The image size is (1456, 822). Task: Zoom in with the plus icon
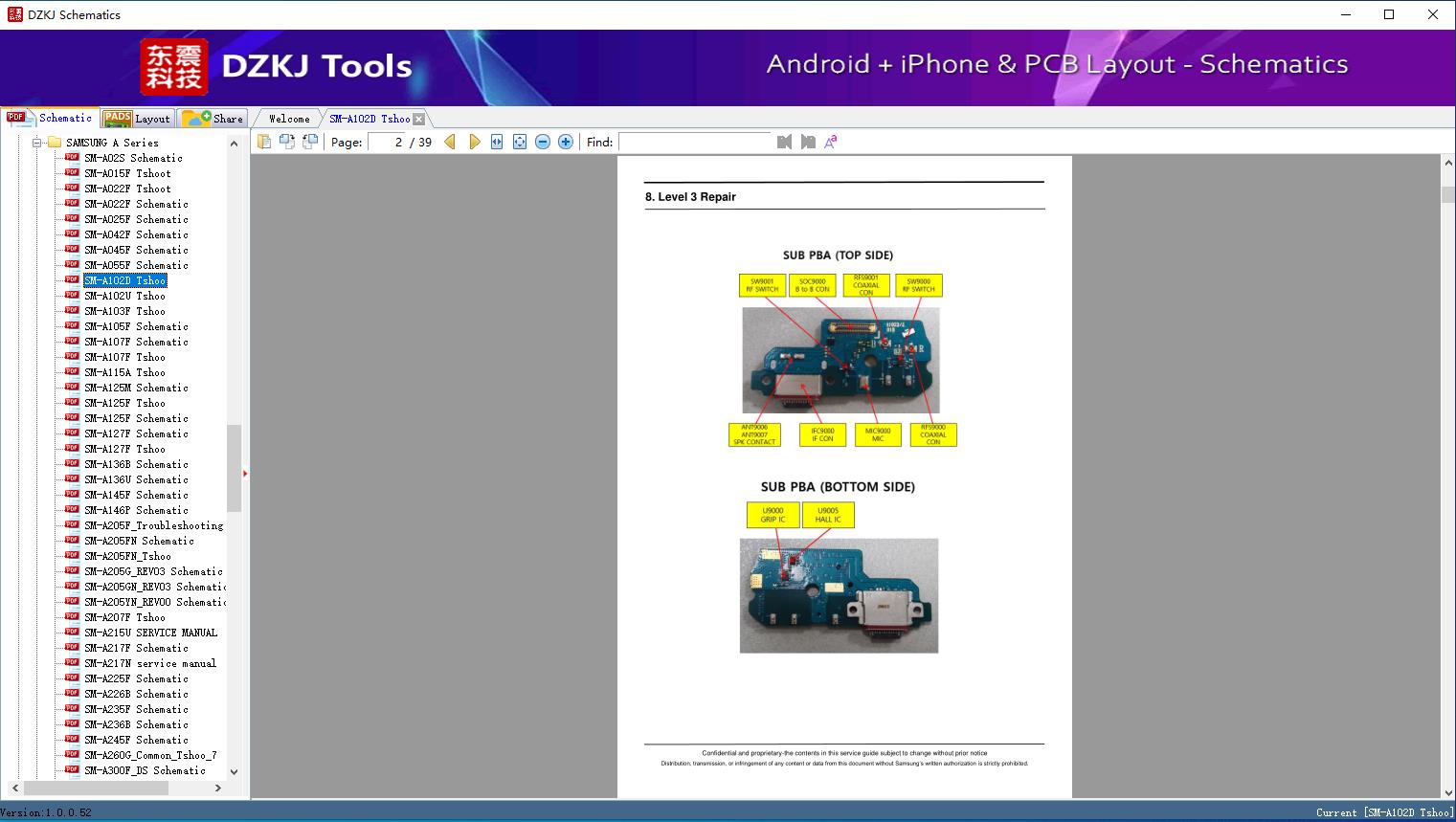tap(566, 142)
